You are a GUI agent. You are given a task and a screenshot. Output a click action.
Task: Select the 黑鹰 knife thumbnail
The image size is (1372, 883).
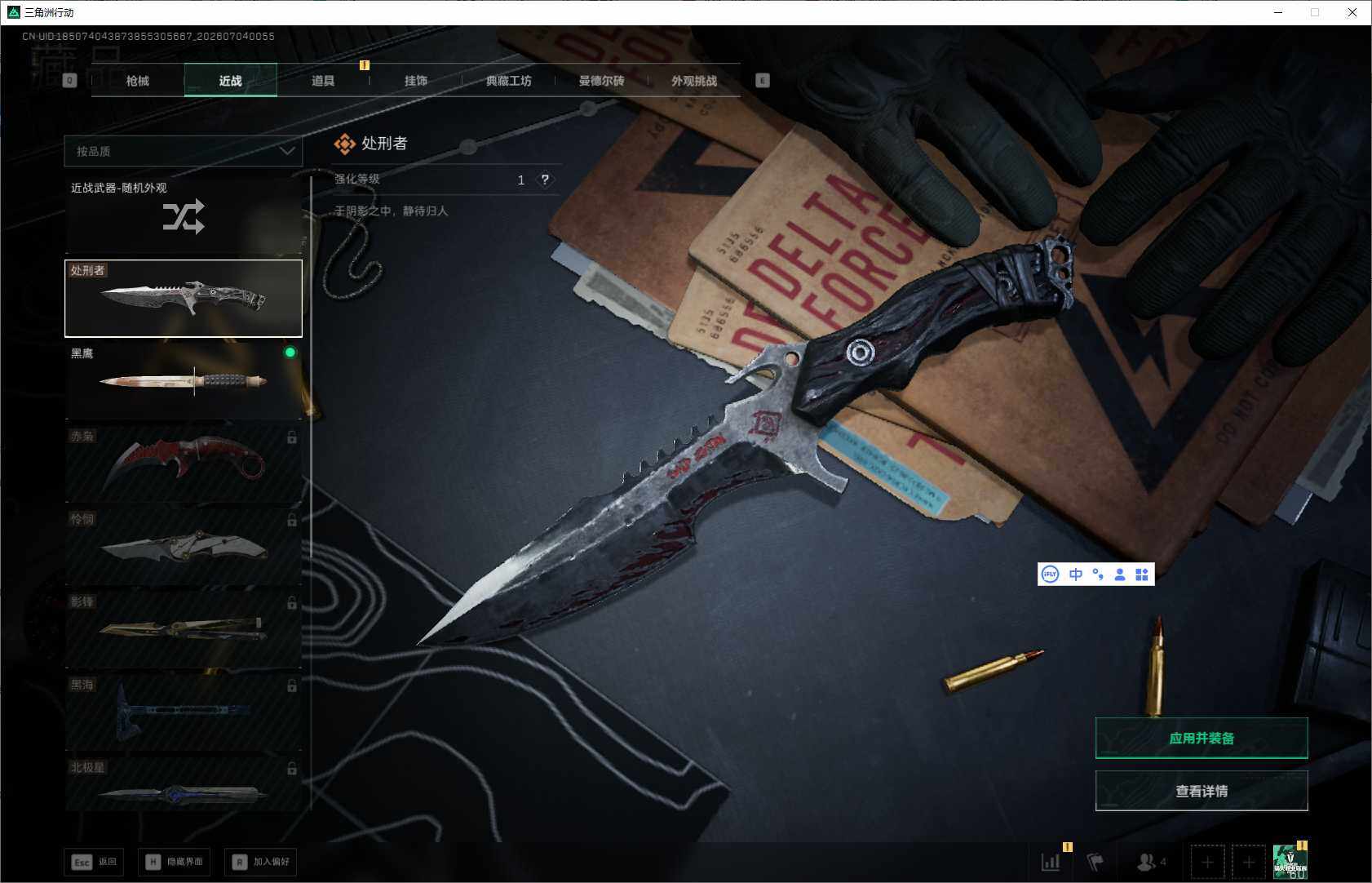pyautogui.click(x=184, y=381)
